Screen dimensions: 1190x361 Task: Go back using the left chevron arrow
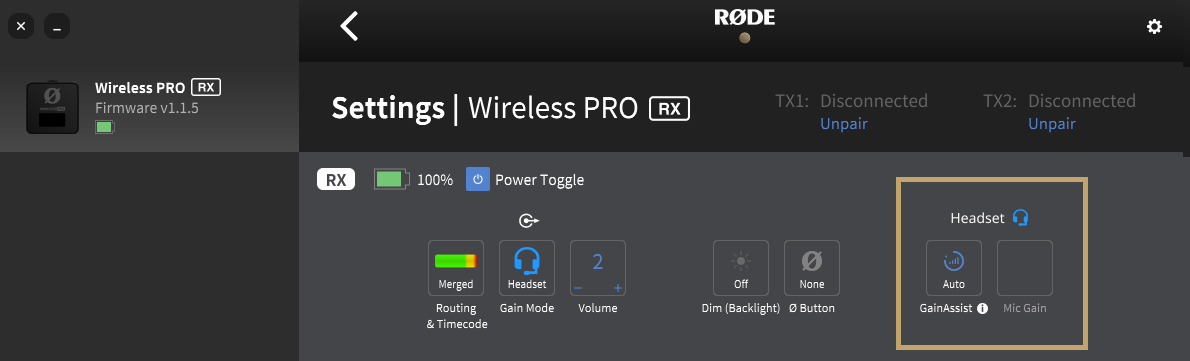tap(348, 26)
